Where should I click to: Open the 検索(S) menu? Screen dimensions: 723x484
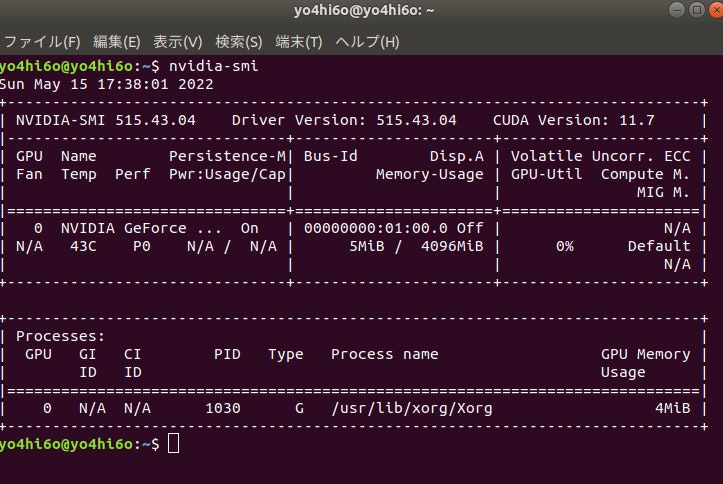[239, 42]
